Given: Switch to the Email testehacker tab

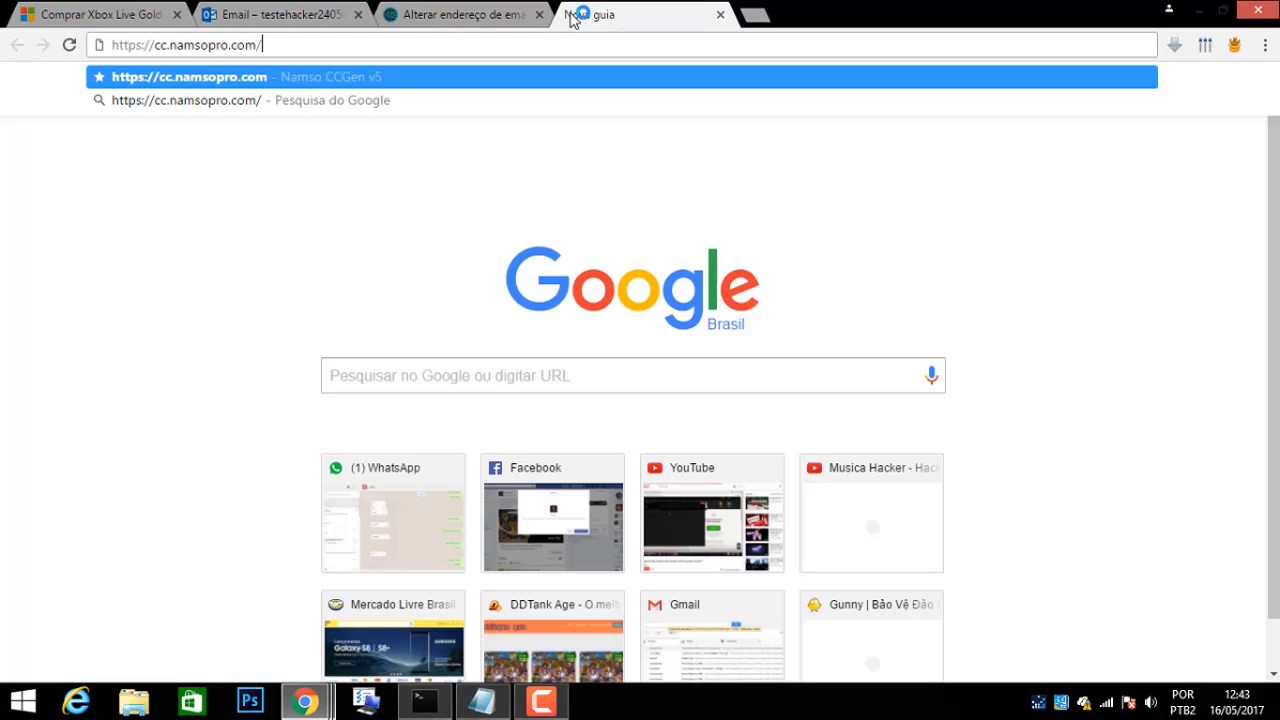Looking at the screenshot, I should 280,15.
